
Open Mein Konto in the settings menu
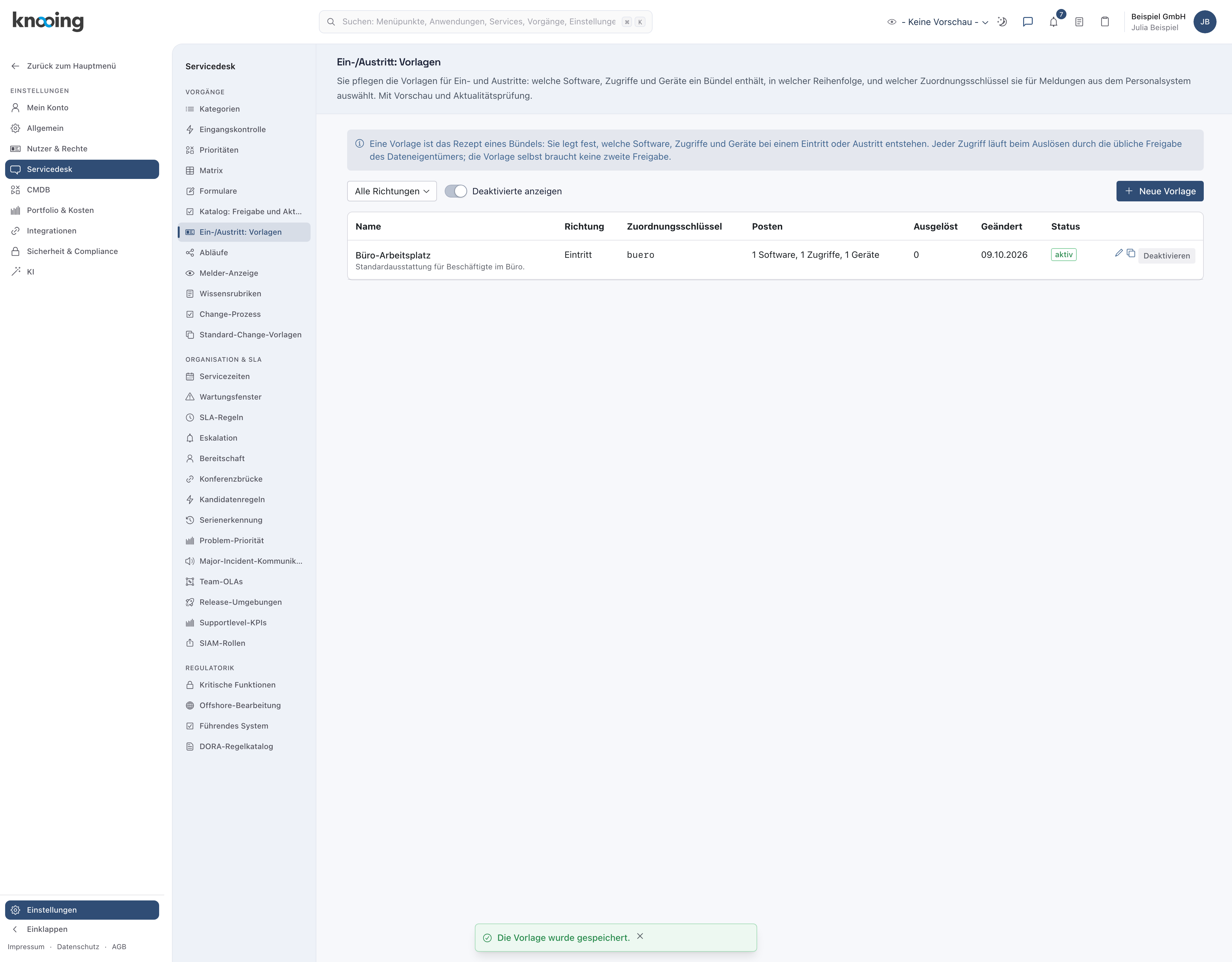pos(82,108)
